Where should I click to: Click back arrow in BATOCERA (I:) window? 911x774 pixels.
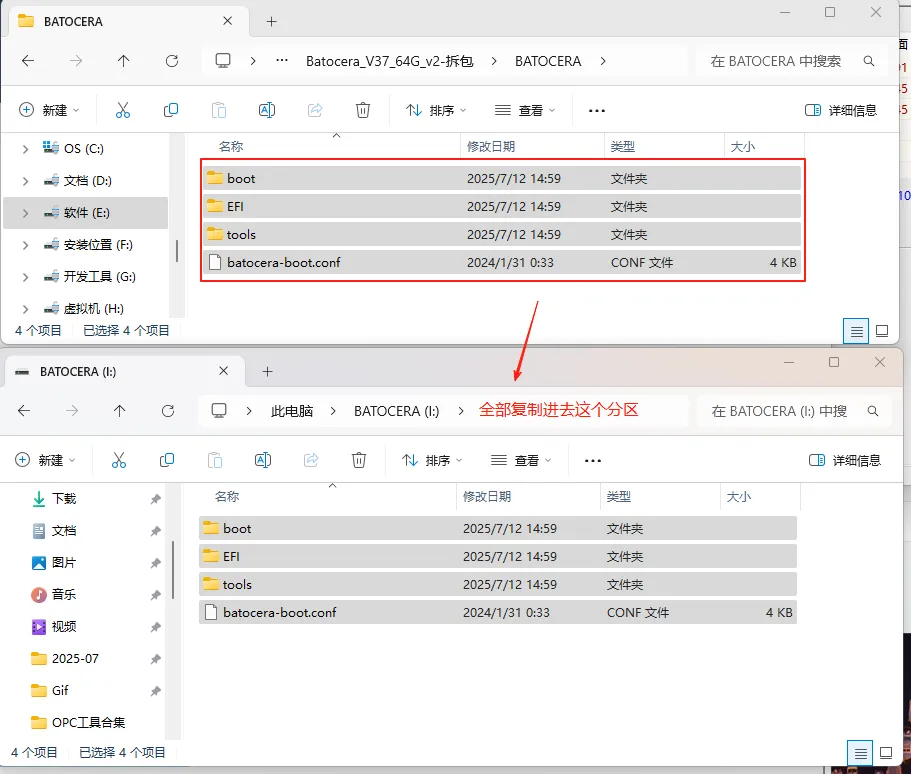coord(24,411)
